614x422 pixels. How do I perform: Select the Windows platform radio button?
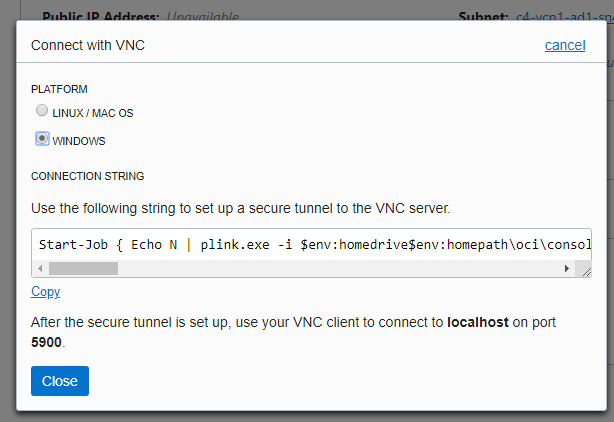click(x=42, y=139)
